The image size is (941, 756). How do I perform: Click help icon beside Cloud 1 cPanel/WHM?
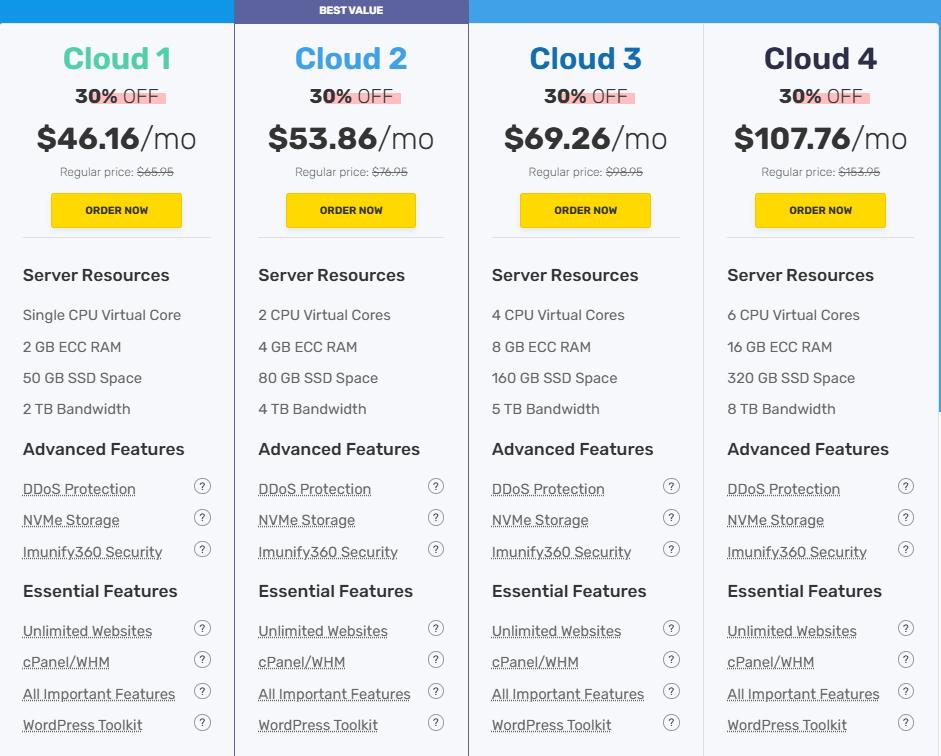tap(202, 660)
